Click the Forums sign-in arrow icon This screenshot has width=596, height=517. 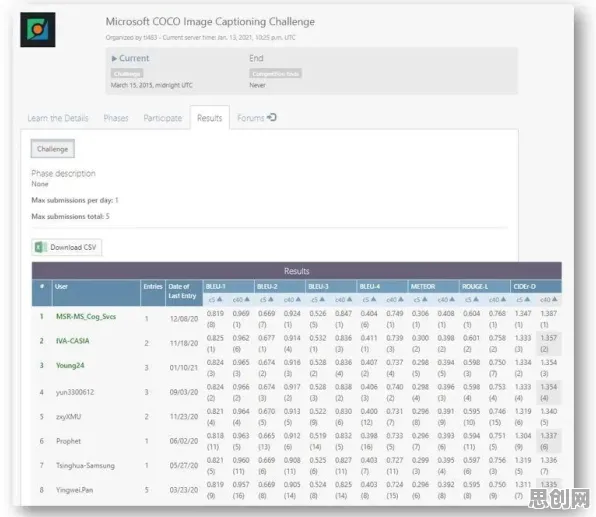click(272, 117)
